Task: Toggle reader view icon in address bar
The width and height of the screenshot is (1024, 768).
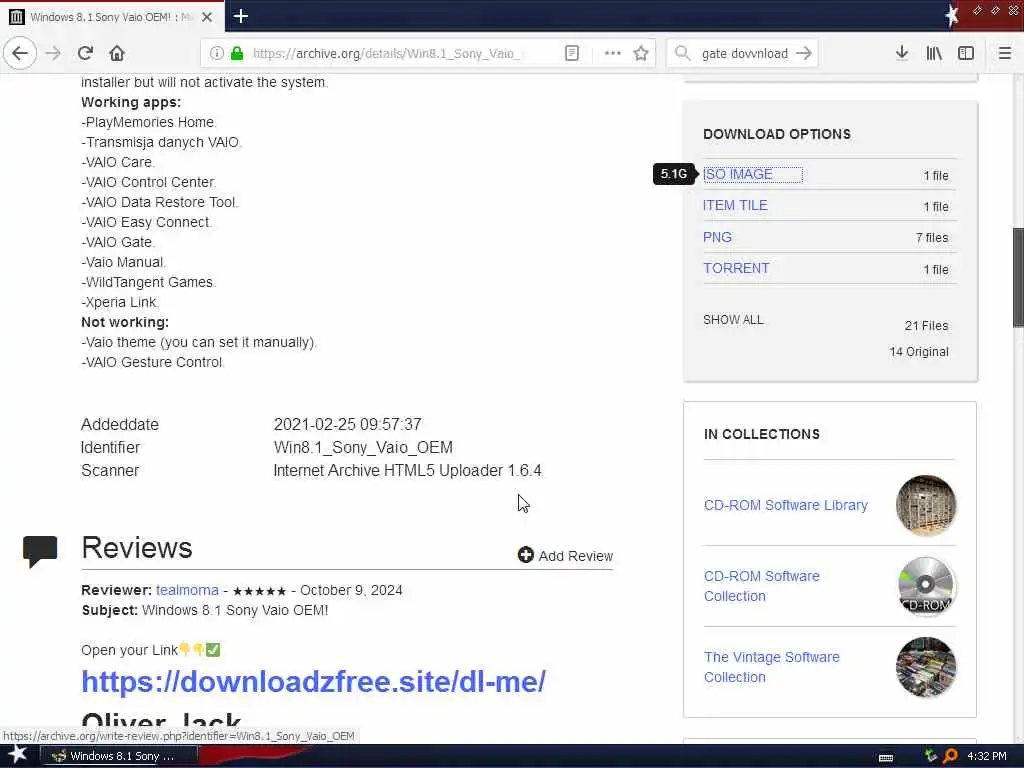Action: [571, 54]
